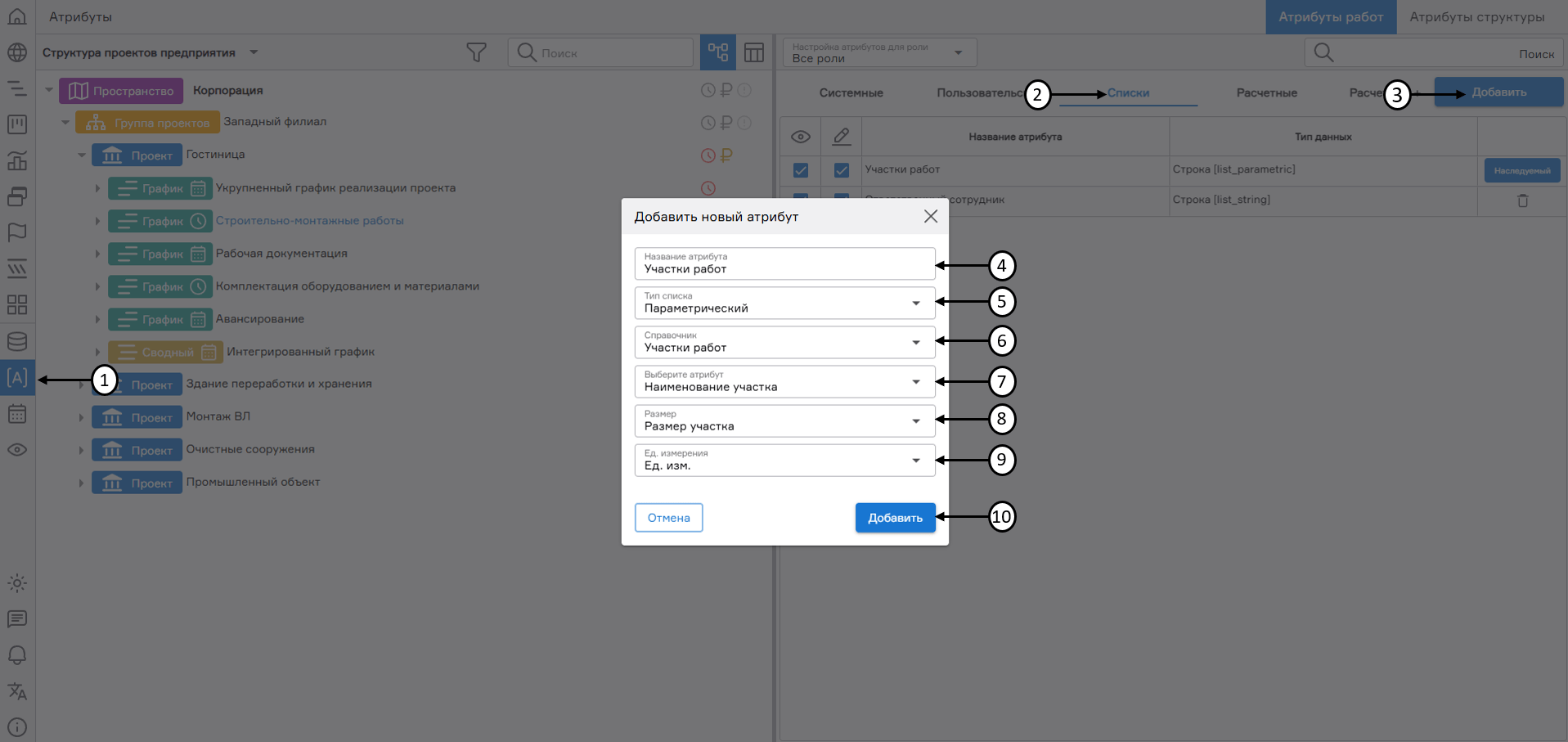Open the globe icon in left sidebar
This screenshot has height=742, width=1568.
click(17, 52)
